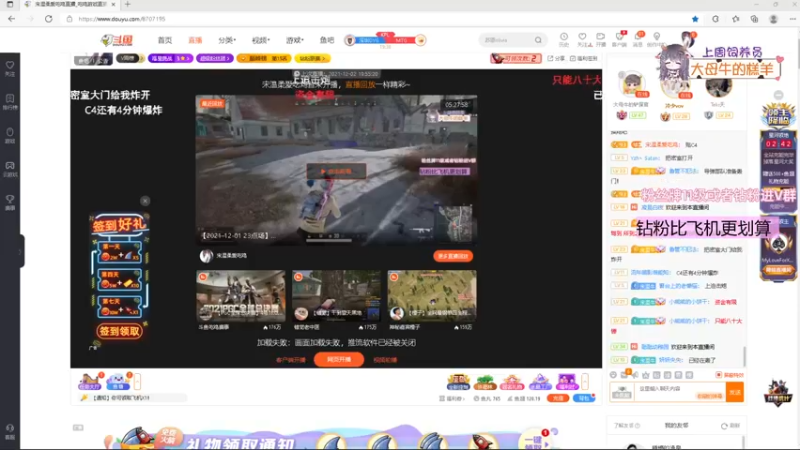This screenshot has height=450, width=800.
Task: Click the mouse icon in left sidebar
Action: (10, 135)
